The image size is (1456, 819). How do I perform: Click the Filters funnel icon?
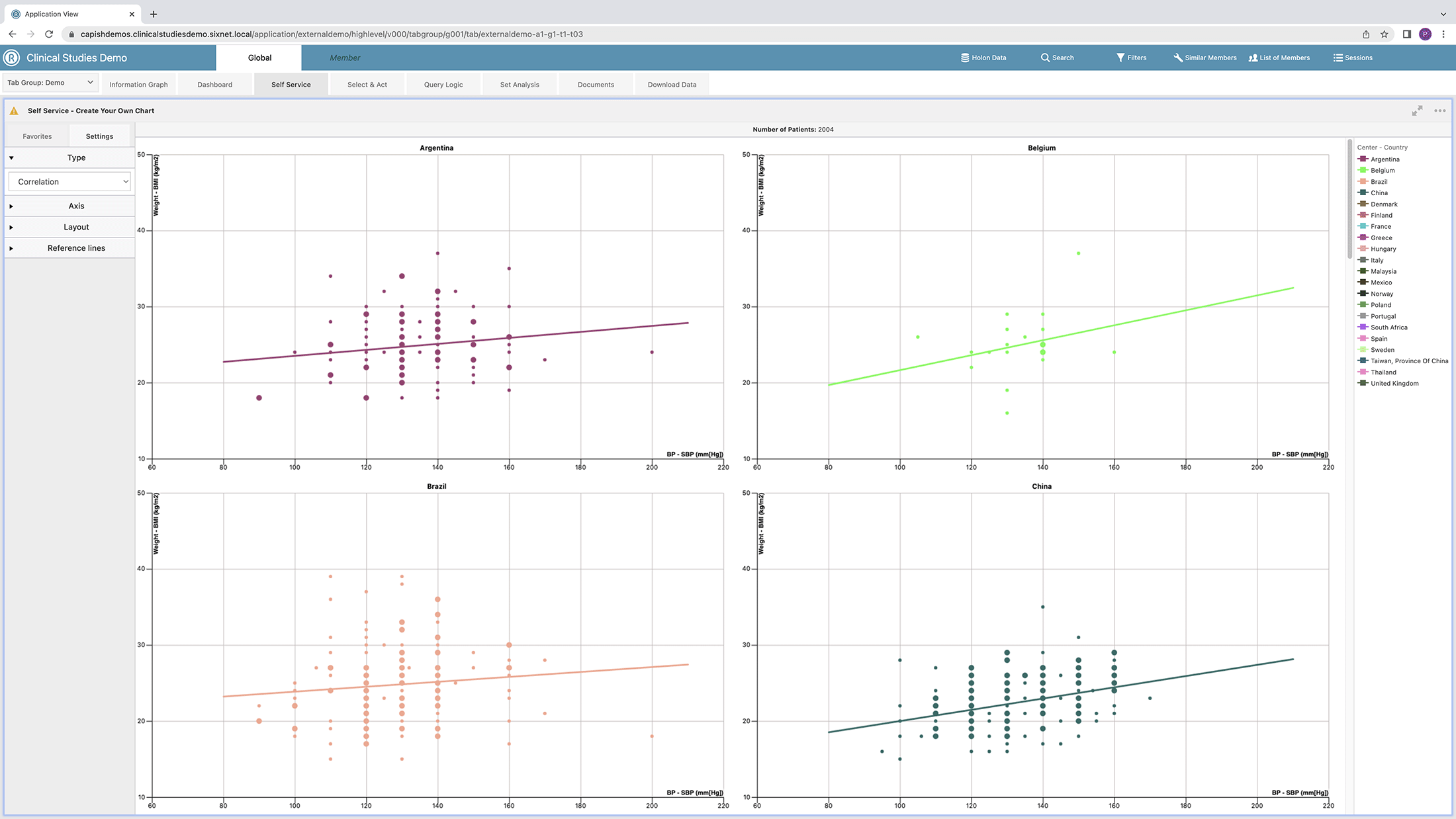(1120, 58)
